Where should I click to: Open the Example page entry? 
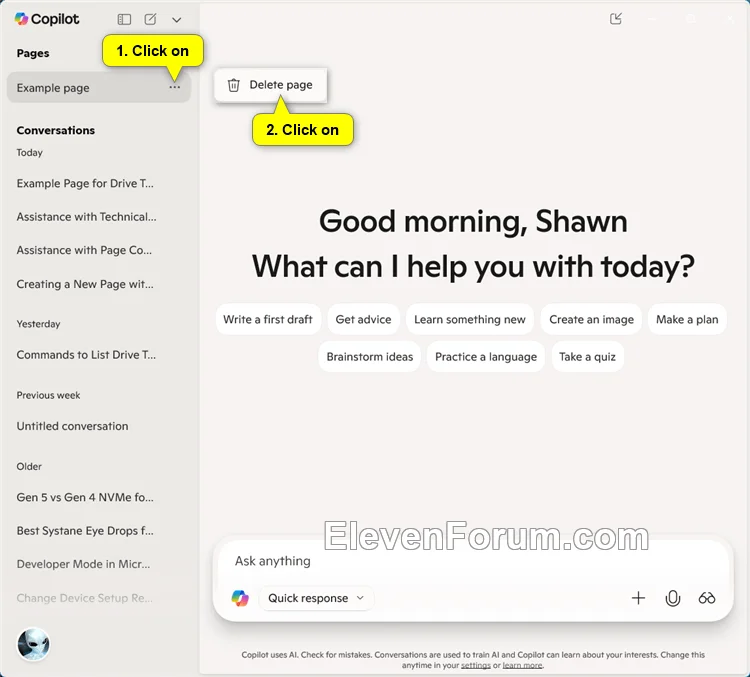tap(99, 88)
